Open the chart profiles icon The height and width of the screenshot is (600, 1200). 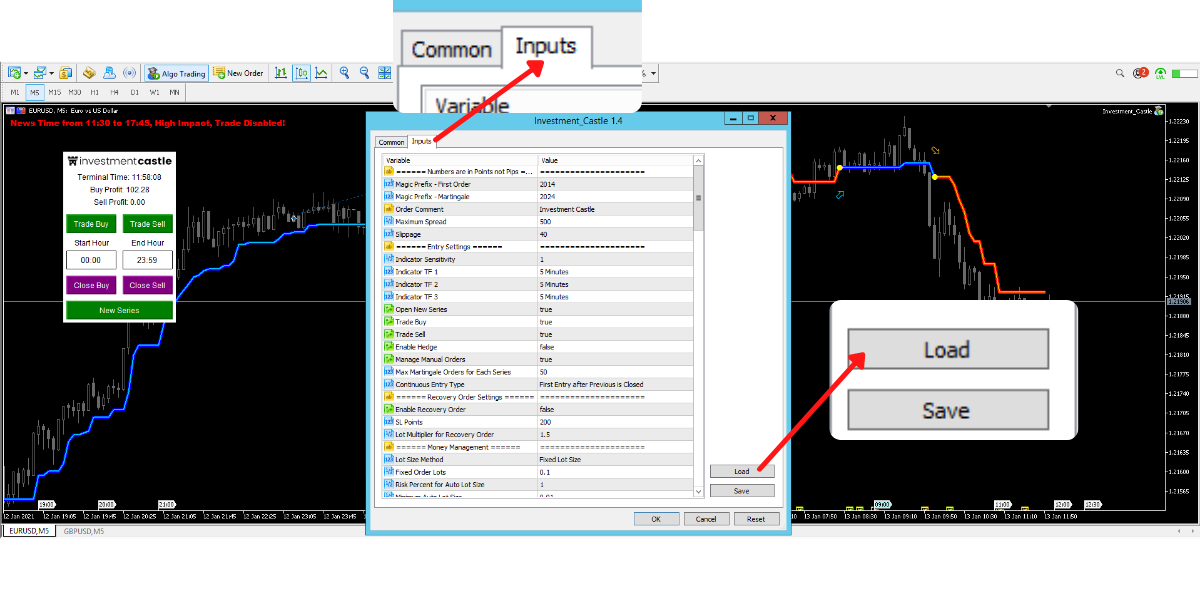pyautogui.click(x=40, y=73)
